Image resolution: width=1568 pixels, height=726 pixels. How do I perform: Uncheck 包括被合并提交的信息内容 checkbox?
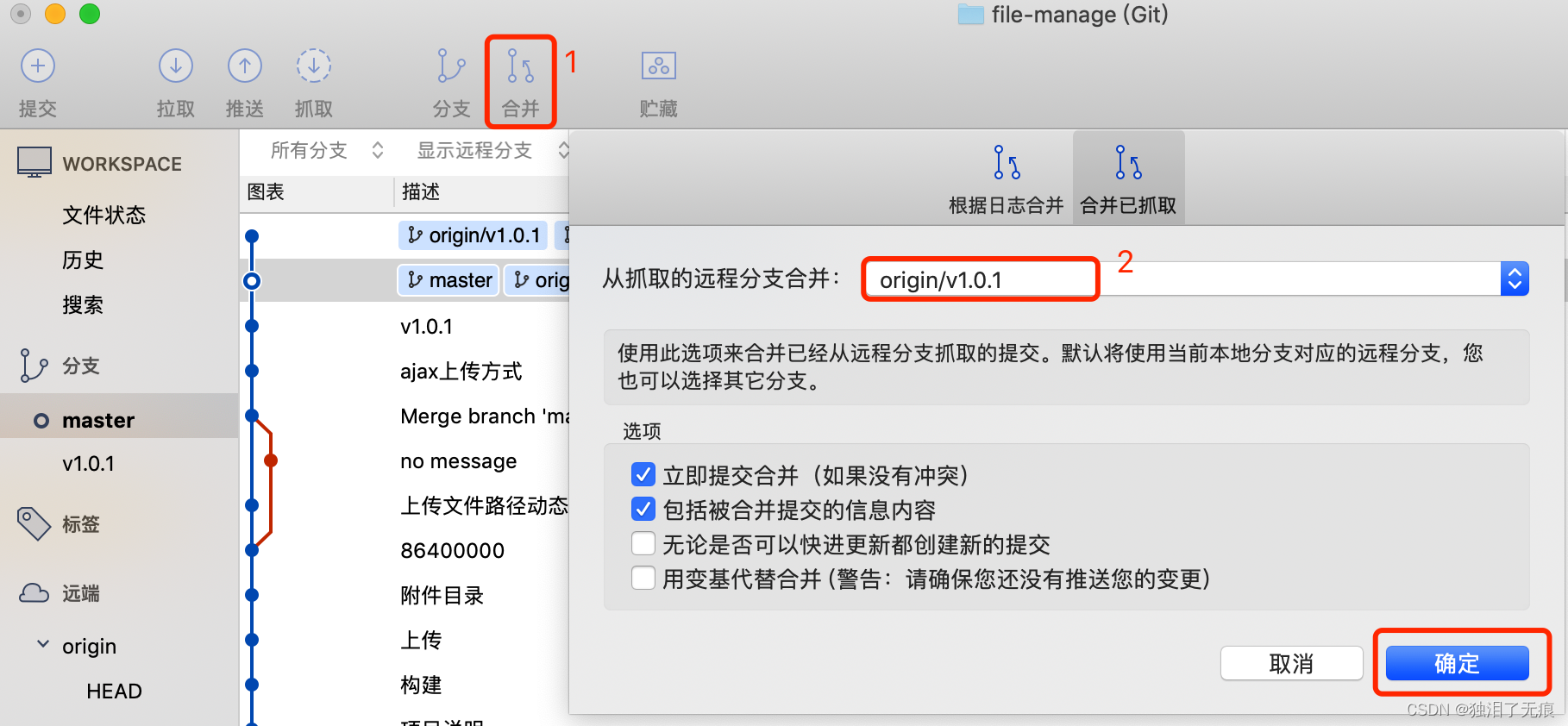643,510
